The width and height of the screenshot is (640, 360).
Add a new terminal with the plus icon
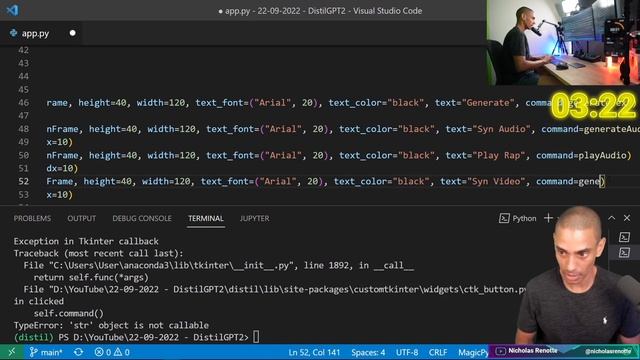pos(548,218)
